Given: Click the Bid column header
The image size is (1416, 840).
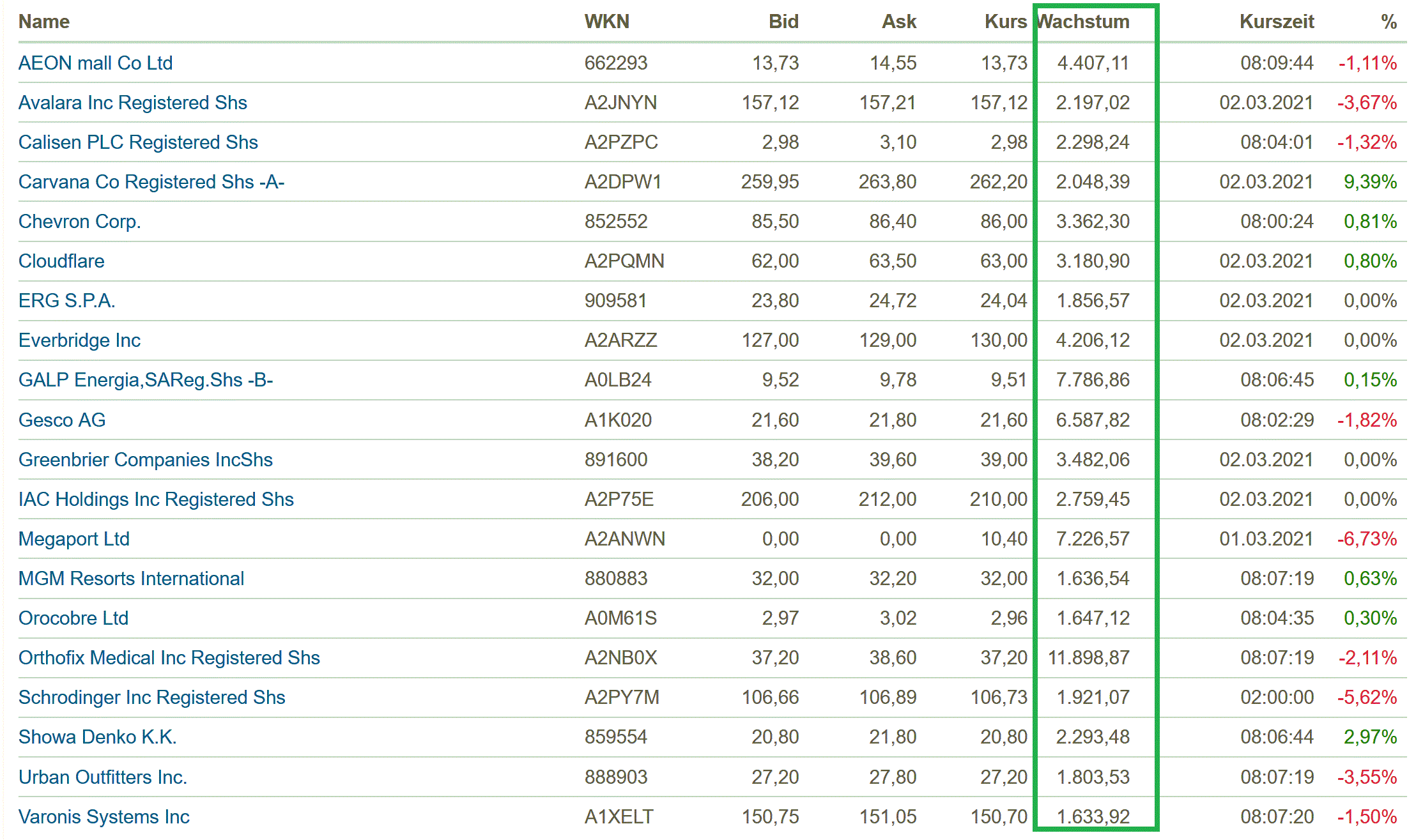Looking at the screenshot, I should click(x=783, y=22).
